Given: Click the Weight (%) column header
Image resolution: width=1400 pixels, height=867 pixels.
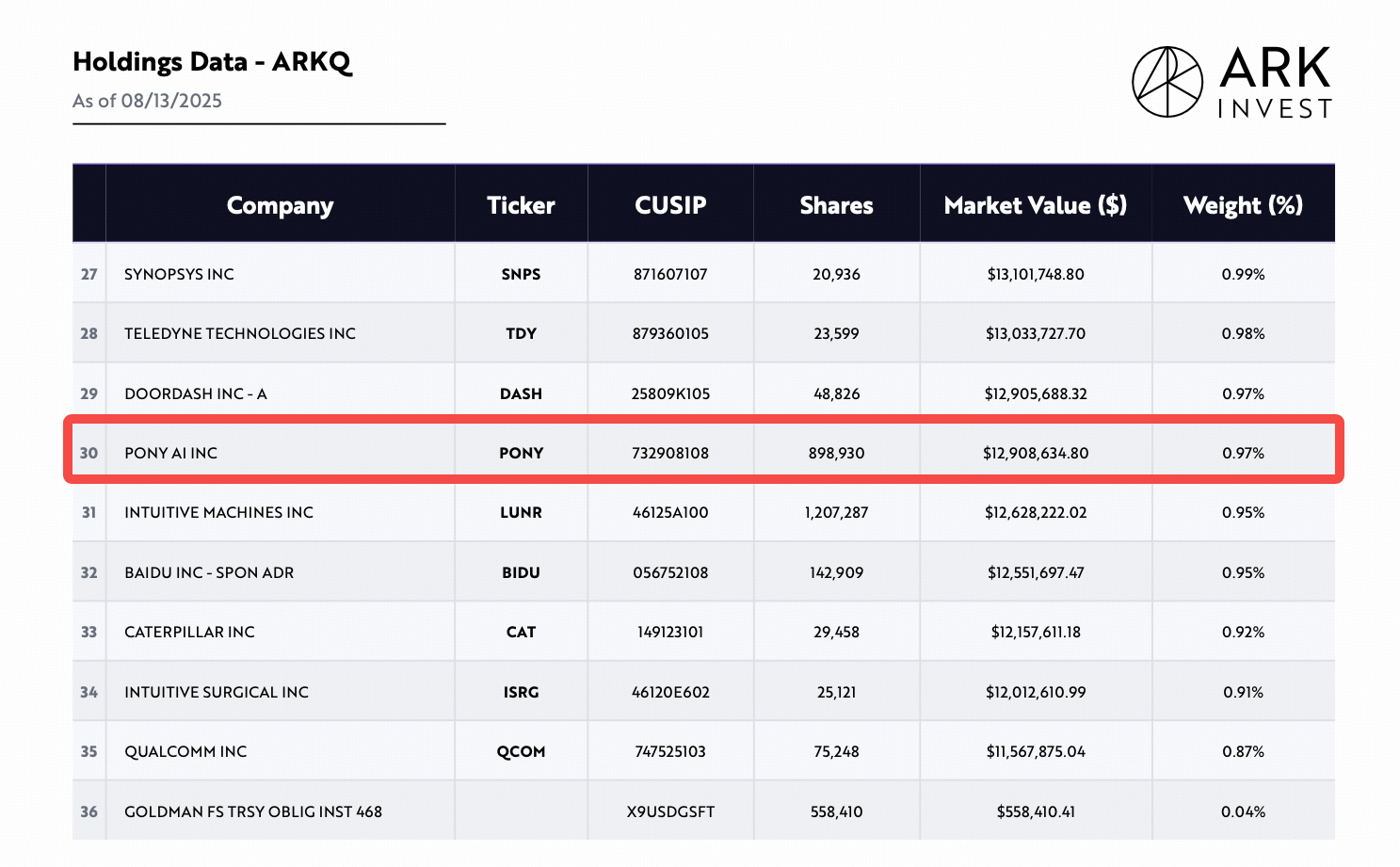Looking at the screenshot, I should (x=1243, y=205).
